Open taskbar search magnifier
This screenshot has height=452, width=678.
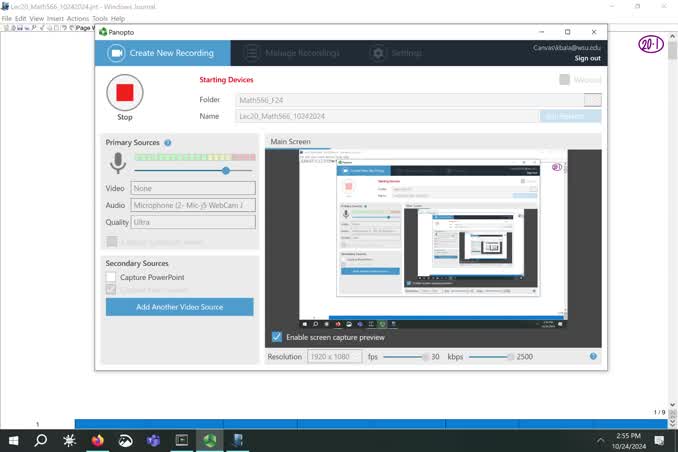coord(41,439)
